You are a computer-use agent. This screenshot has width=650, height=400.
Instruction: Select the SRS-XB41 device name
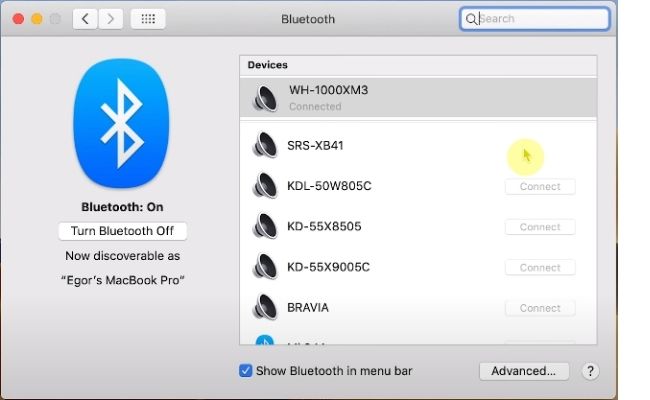click(x=315, y=145)
